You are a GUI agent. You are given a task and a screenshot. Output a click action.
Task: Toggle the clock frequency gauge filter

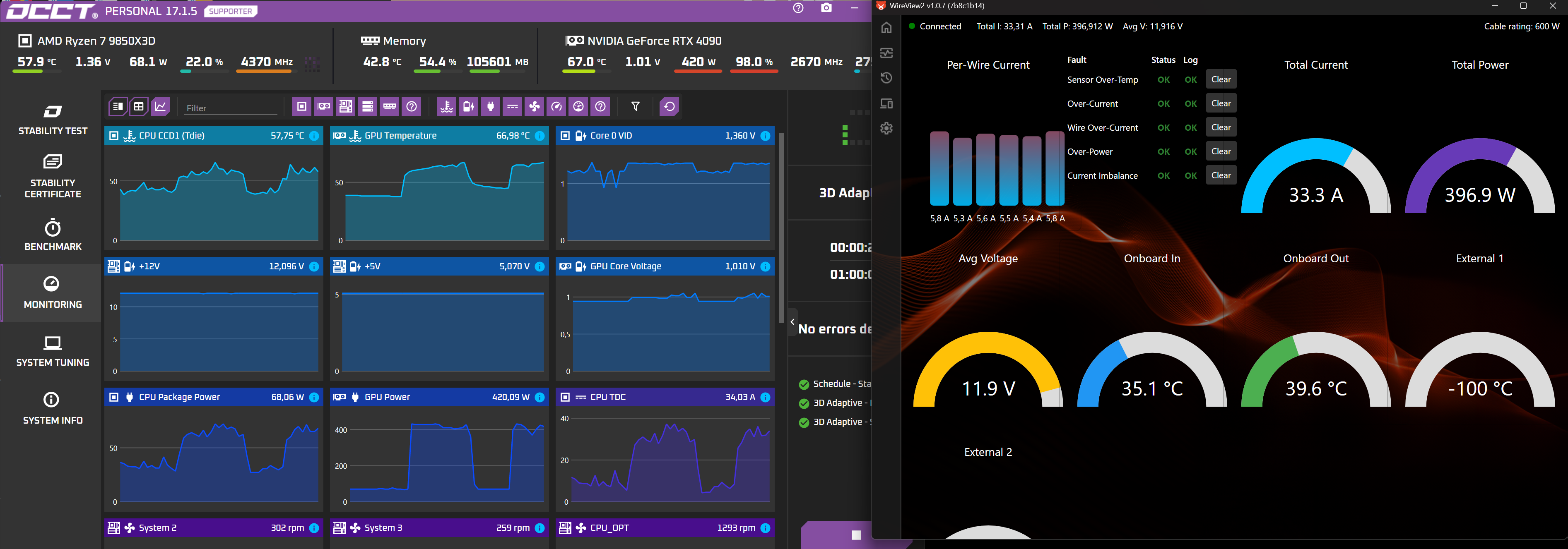[x=556, y=106]
